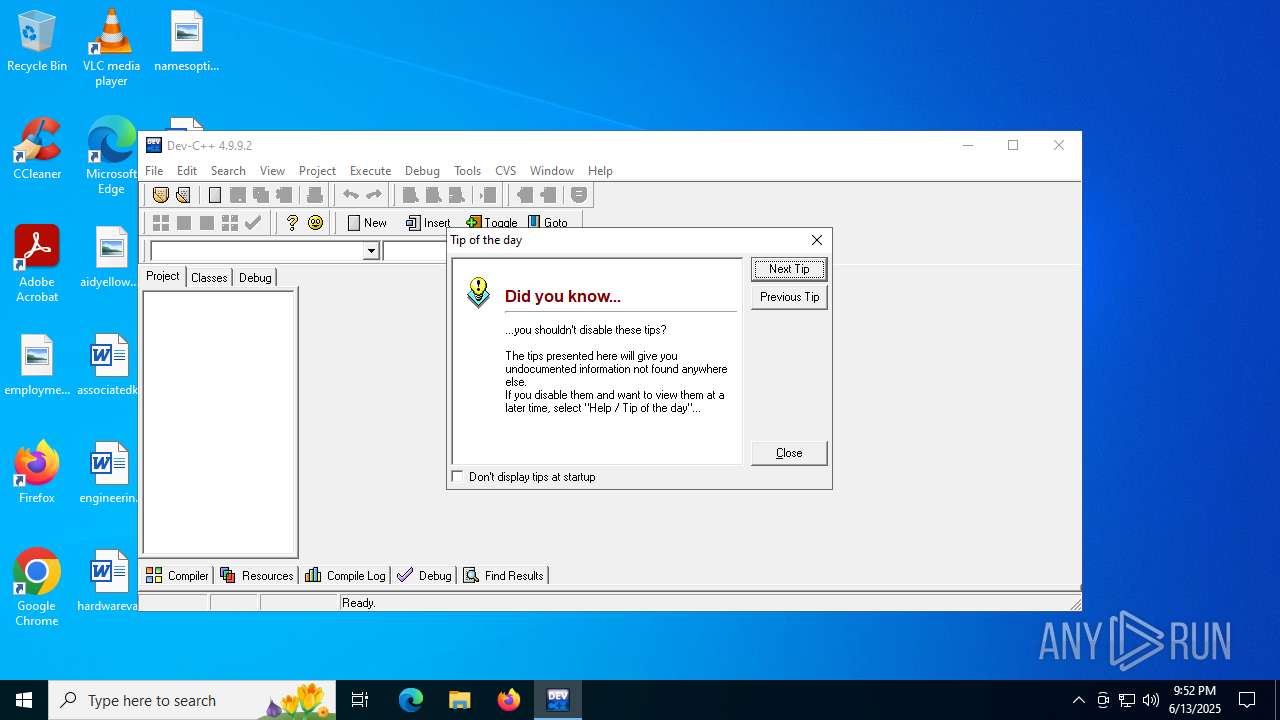Click the grayed-out Compile toolbar icon

point(160,223)
